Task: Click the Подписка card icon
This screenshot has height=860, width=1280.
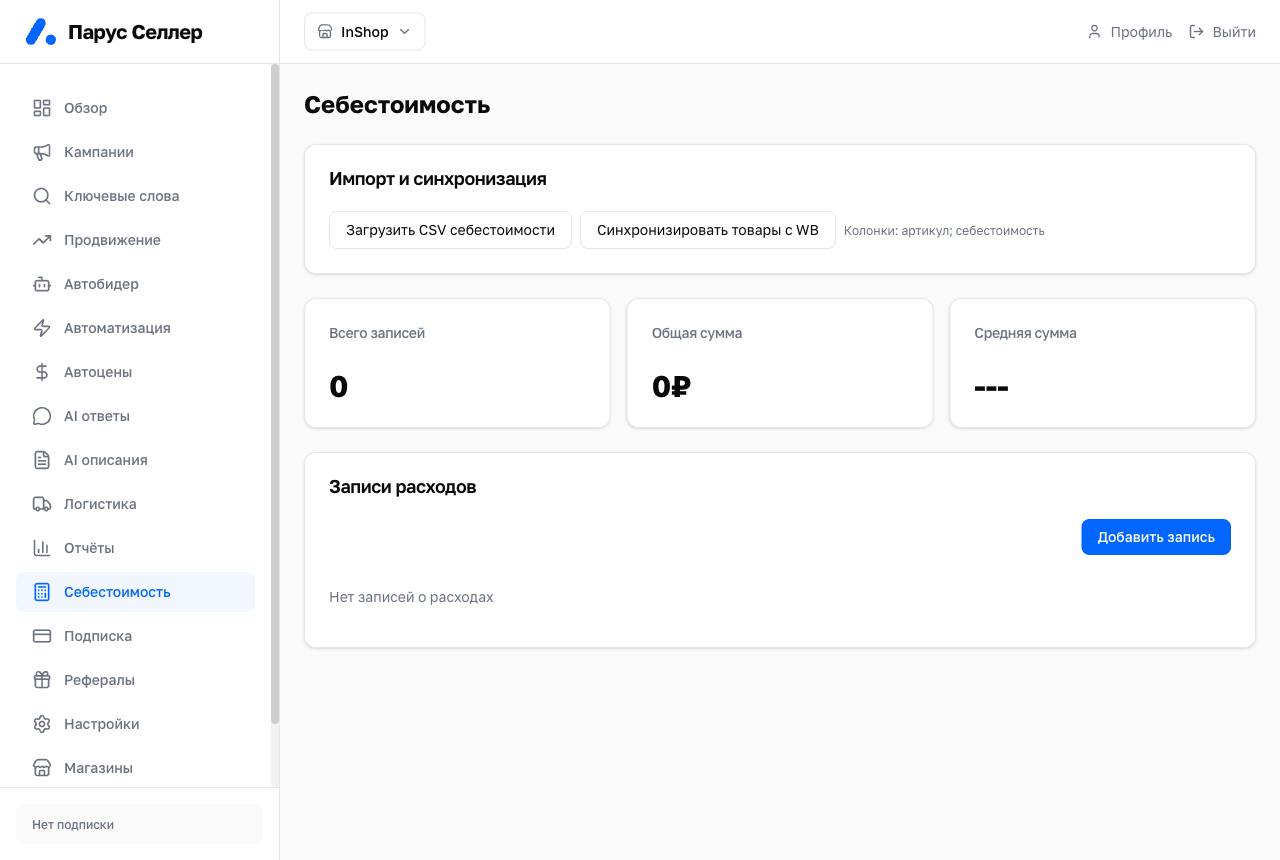Action: [42, 636]
